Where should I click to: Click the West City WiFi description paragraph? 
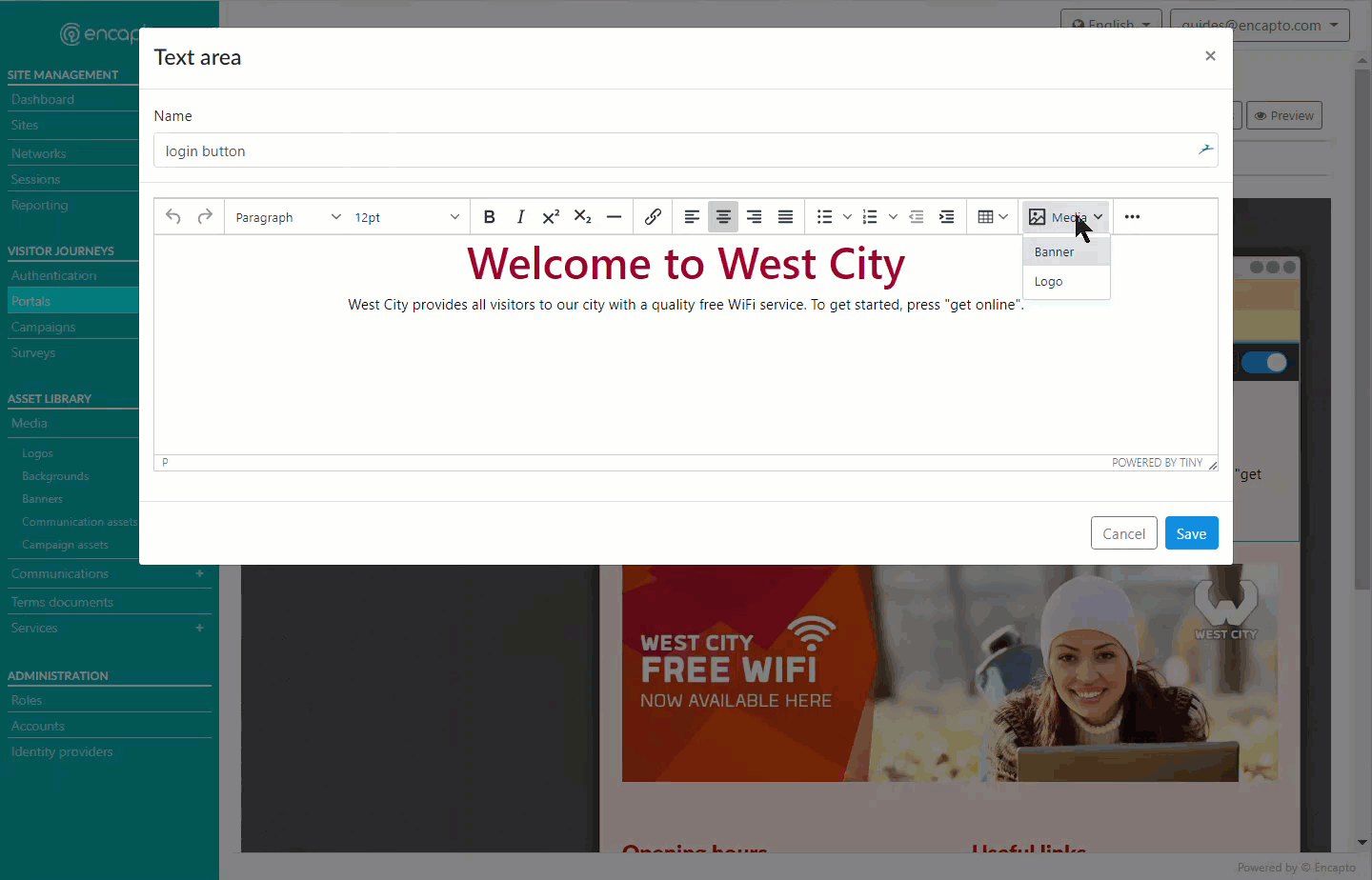coord(686,305)
